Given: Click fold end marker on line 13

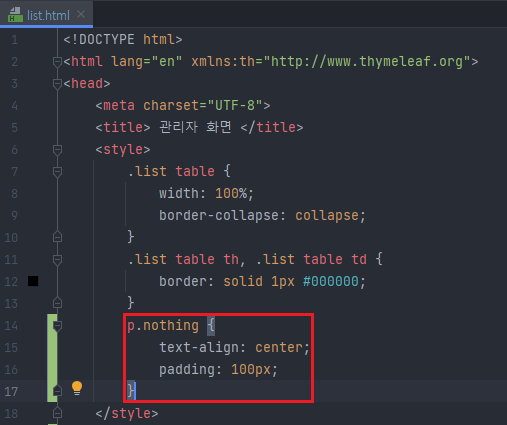Looking at the screenshot, I should (x=57, y=303).
